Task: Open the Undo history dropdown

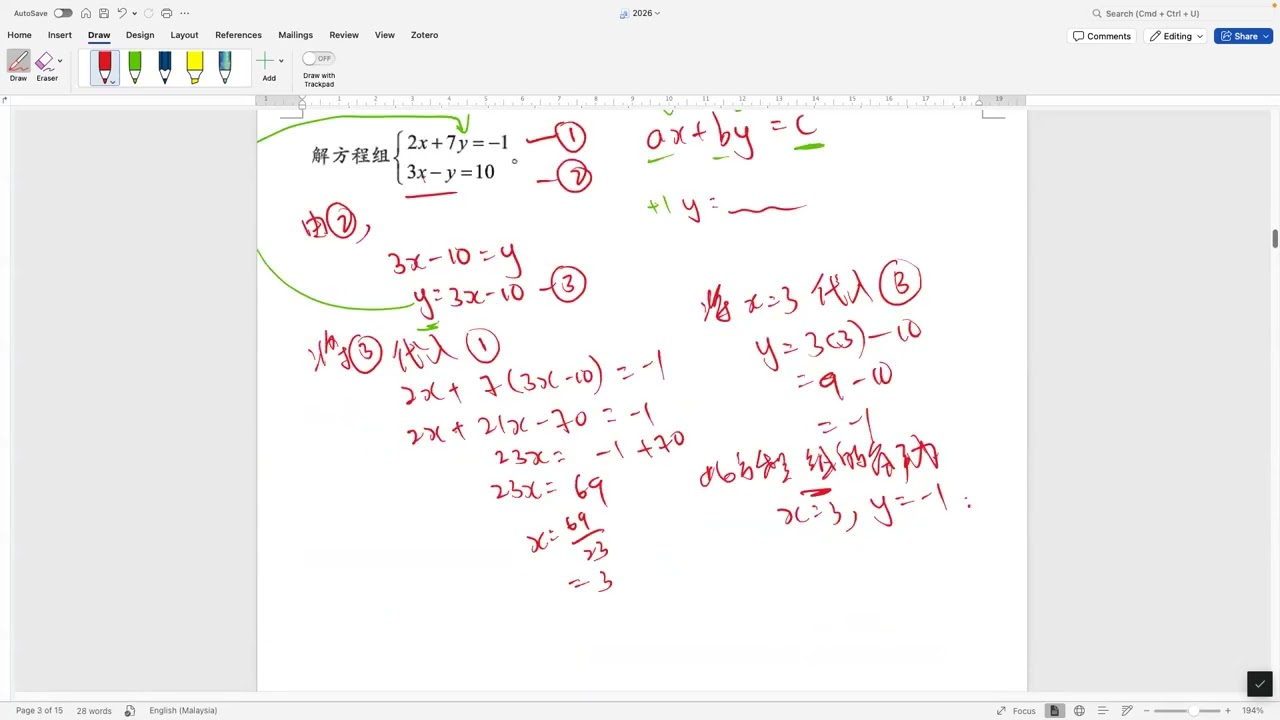Action: [134, 13]
